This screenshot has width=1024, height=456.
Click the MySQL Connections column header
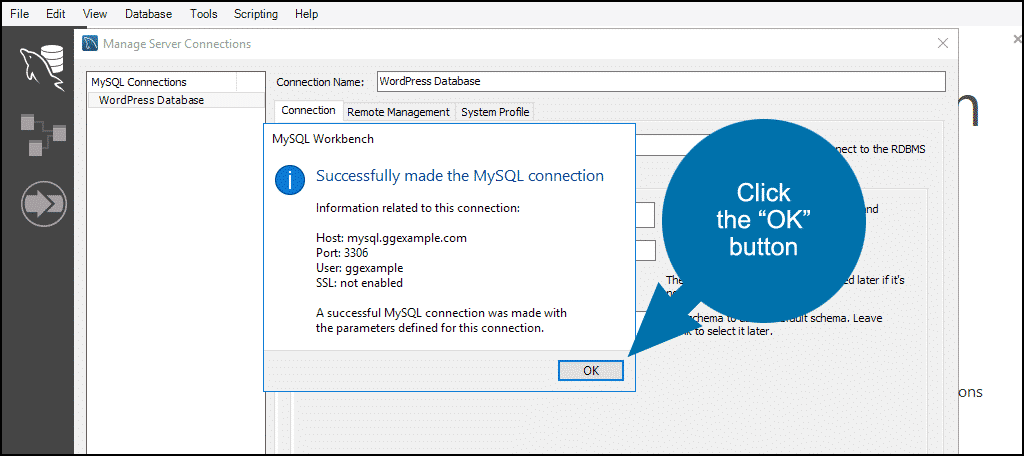coord(162,82)
